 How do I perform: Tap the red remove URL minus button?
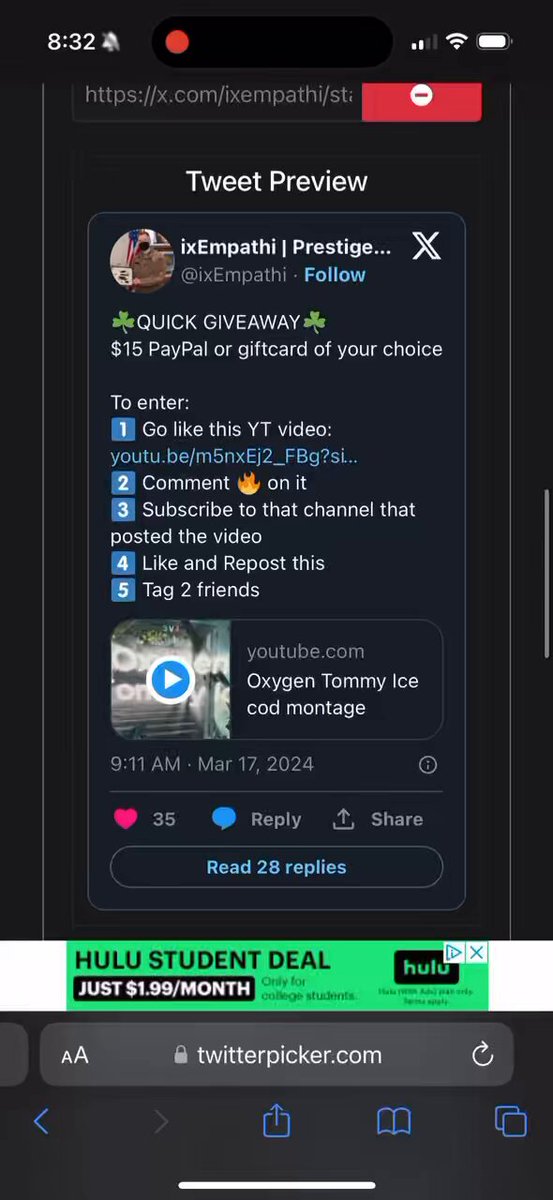(x=421, y=97)
